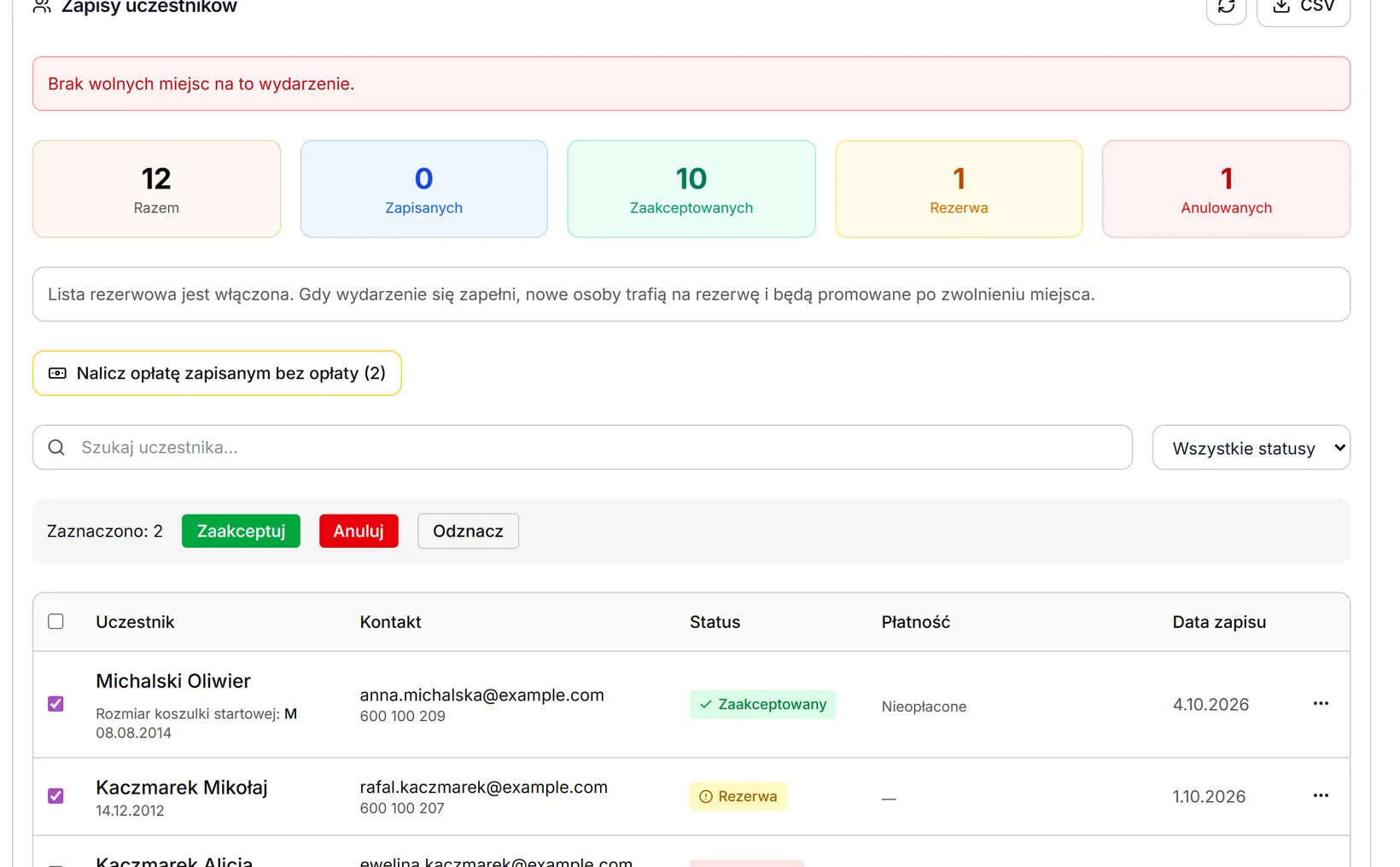Screen dimensions: 1400x867
Task: Click the name Kaczmarek Mikołaj
Action: [182, 787]
